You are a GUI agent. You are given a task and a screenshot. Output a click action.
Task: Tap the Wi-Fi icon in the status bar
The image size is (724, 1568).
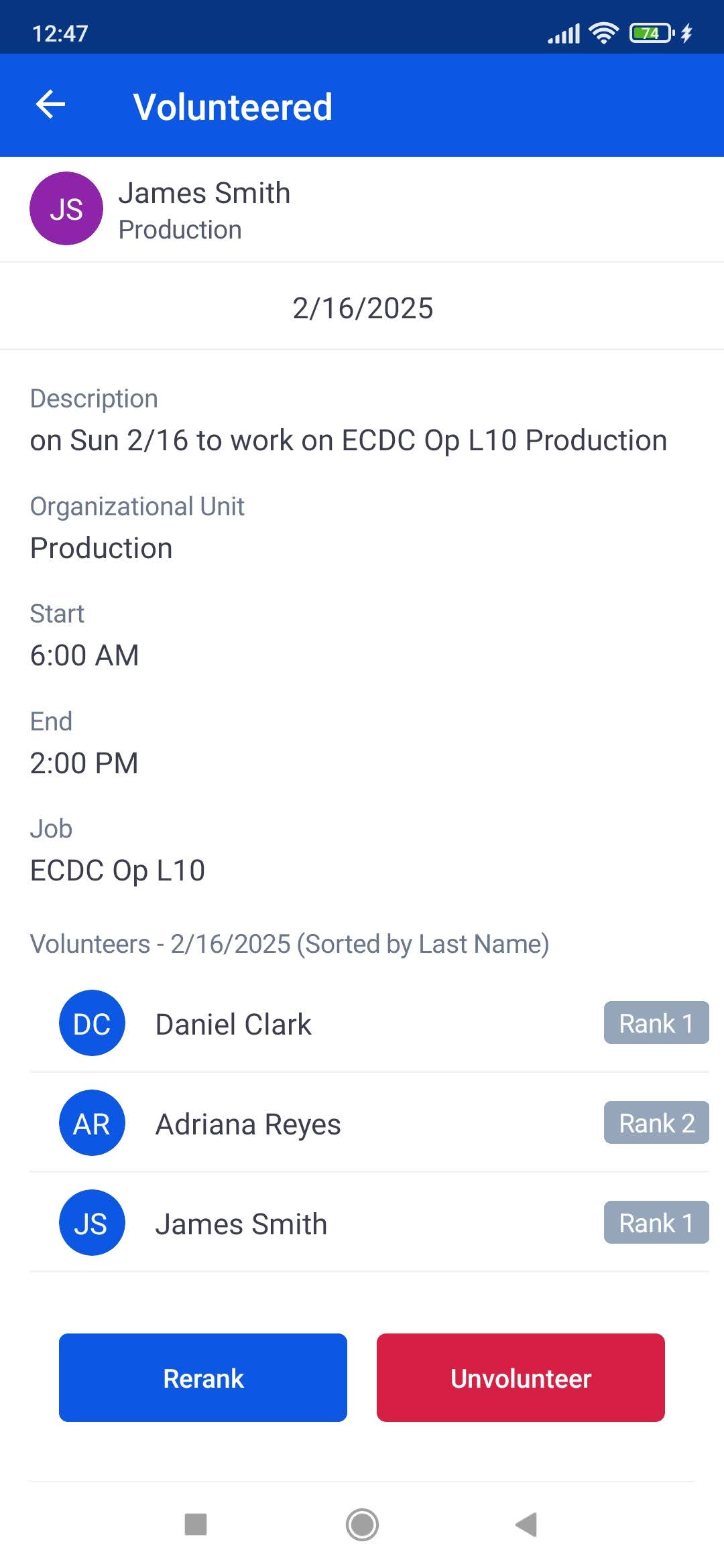pos(603,33)
